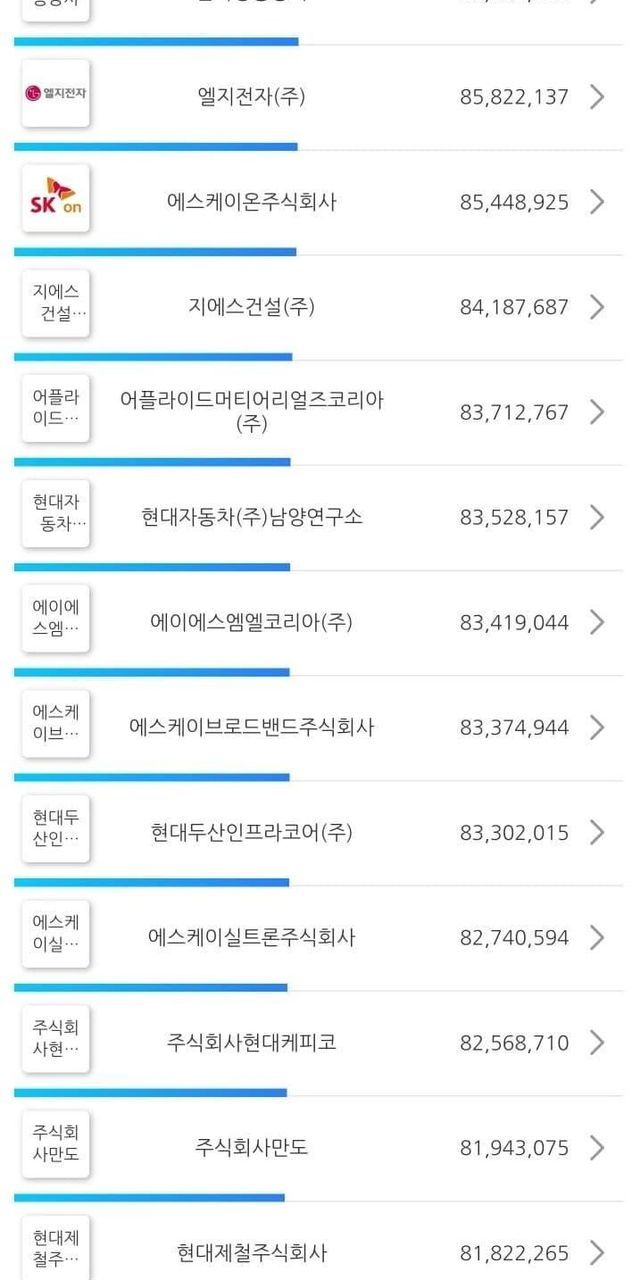Expand the 엘지전자(주) row chevron
The height and width of the screenshot is (1280, 640).
(597, 97)
